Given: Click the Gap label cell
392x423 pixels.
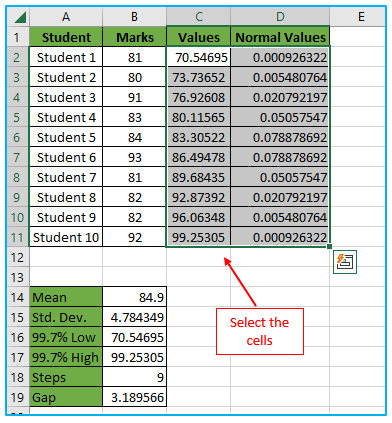Looking at the screenshot, I should pyautogui.click(x=66, y=397).
